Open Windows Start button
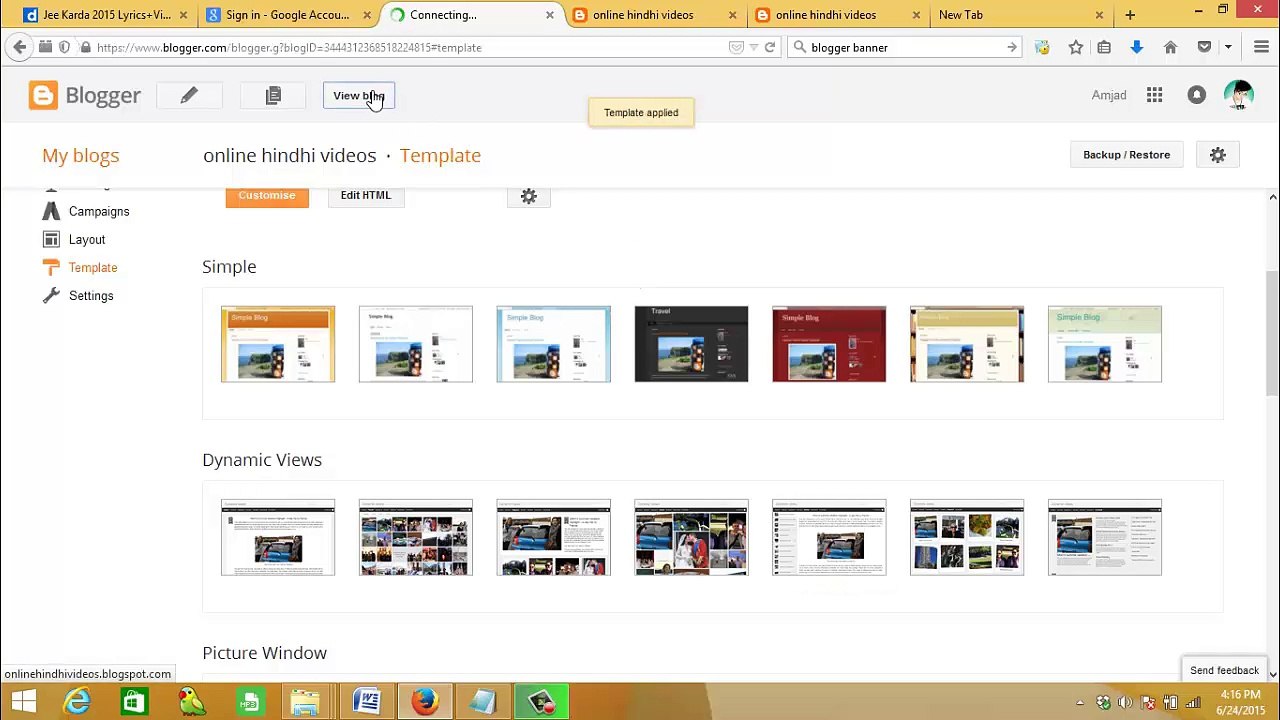The image size is (1280, 720). coord(23,701)
